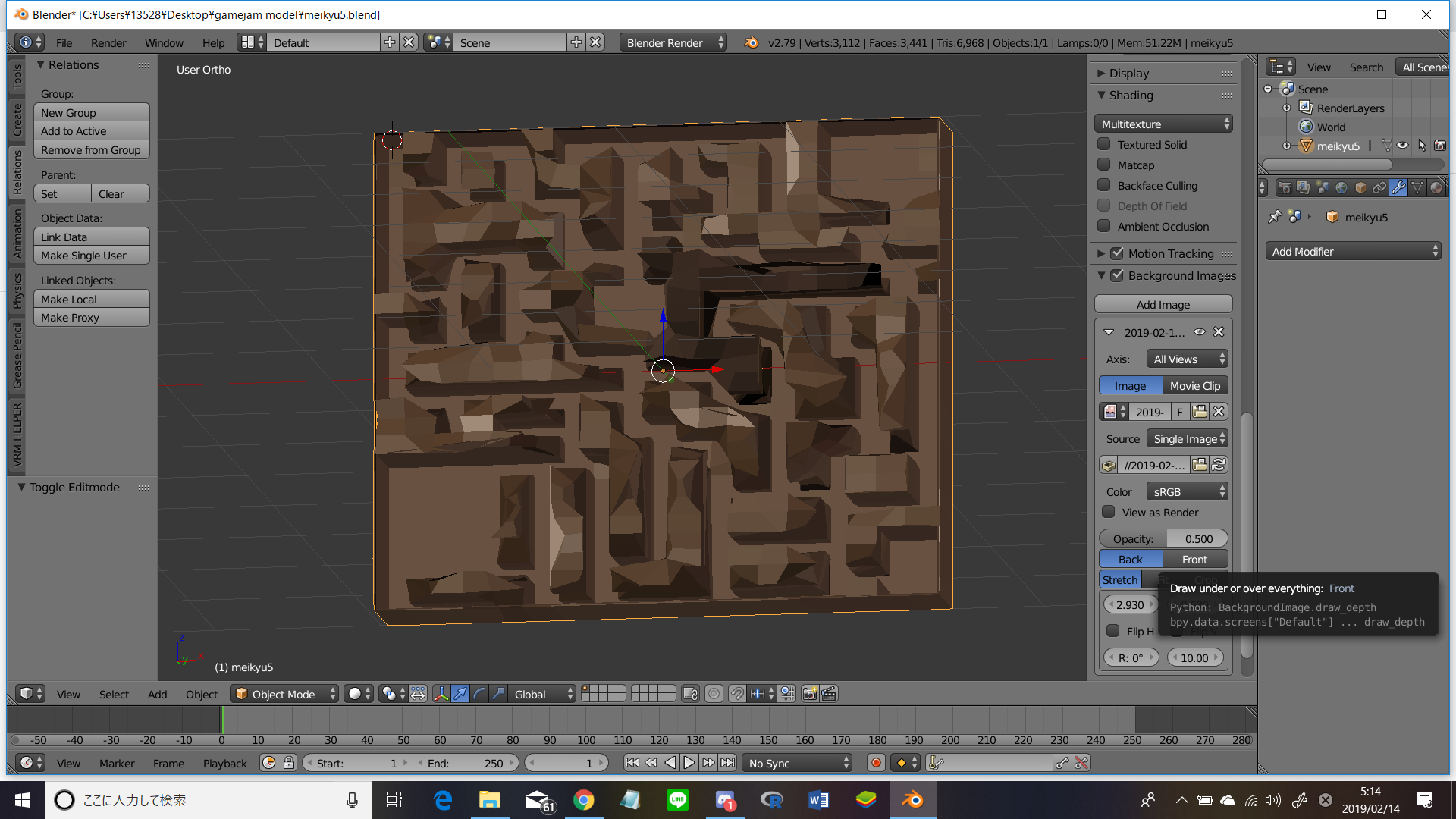This screenshot has height=819, width=1456.
Task: Enable the Backface Culling checkbox
Action: pos(1104,185)
